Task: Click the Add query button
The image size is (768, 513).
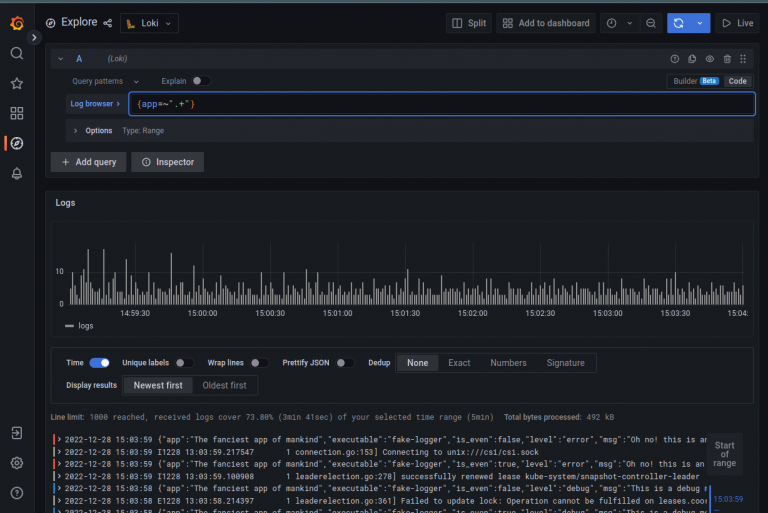Action: (89, 162)
